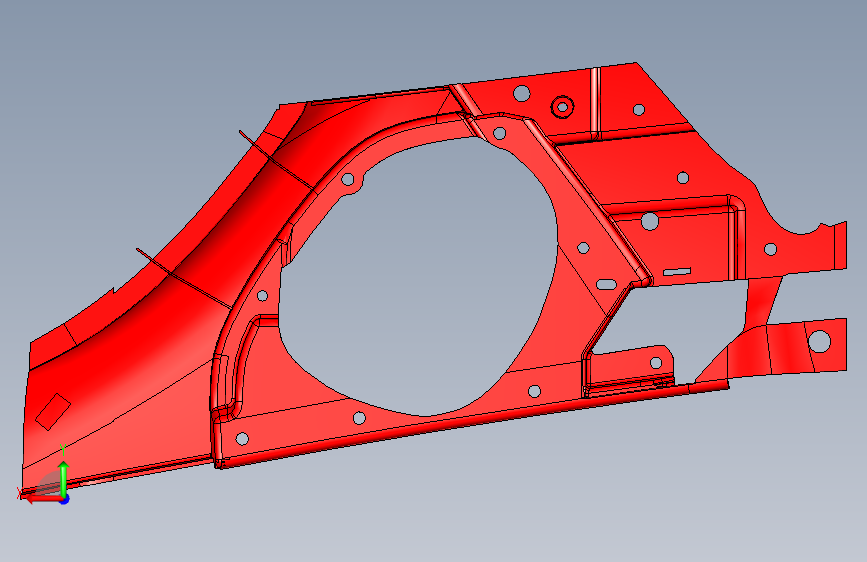867x562 pixels.
Task: Select the diamond-shaped rectangular cutout on the lower-left panel
Action: click(53, 412)
